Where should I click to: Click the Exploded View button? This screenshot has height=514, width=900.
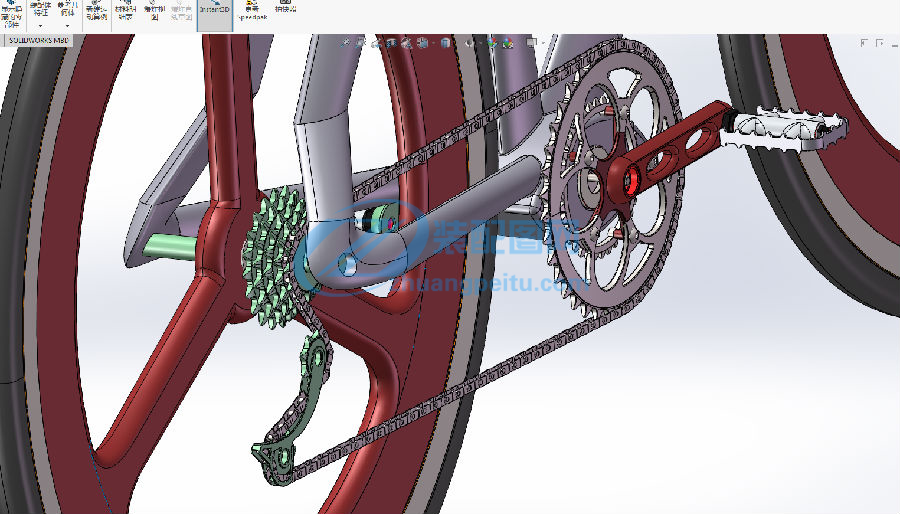[154, 11]
